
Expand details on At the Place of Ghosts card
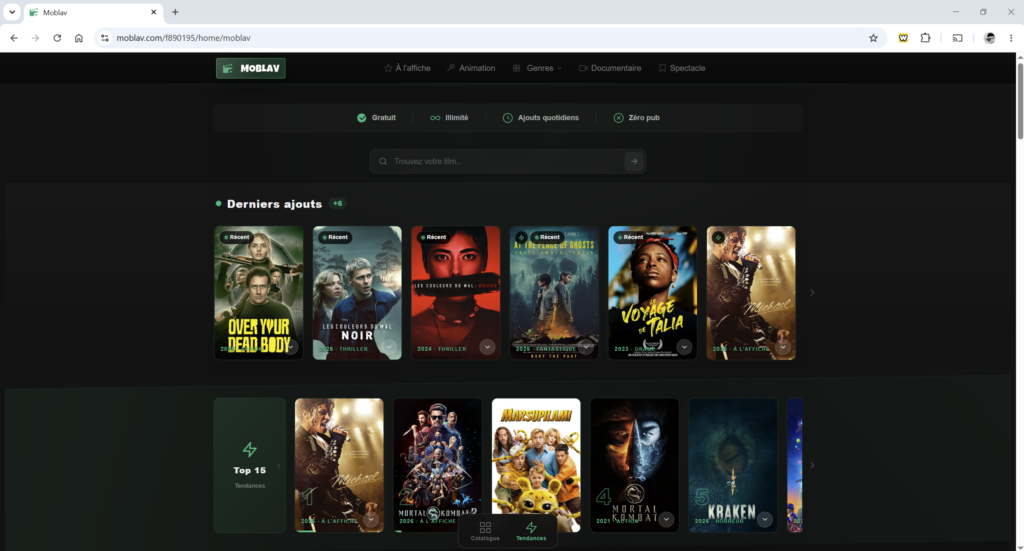[586, 347]
